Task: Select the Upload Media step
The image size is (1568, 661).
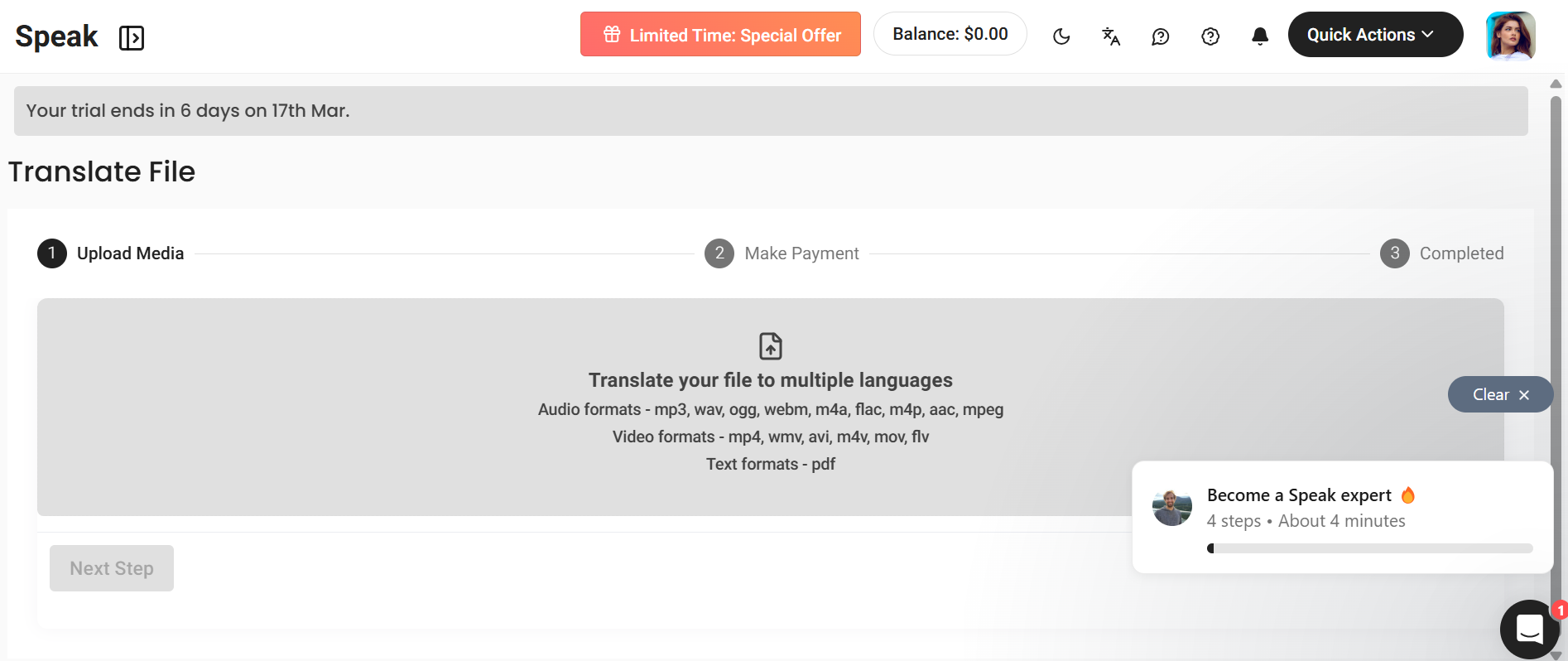Action: point(111,253)
